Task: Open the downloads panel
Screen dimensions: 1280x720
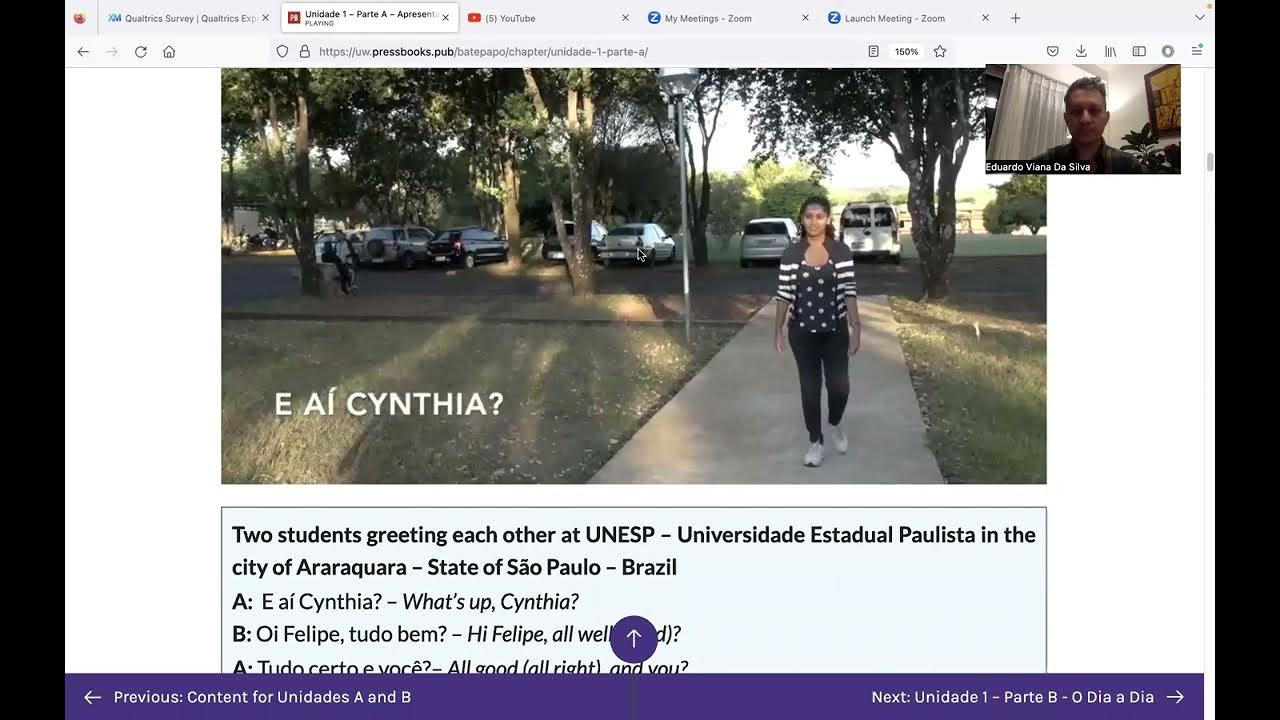Action: [1081, 52]
